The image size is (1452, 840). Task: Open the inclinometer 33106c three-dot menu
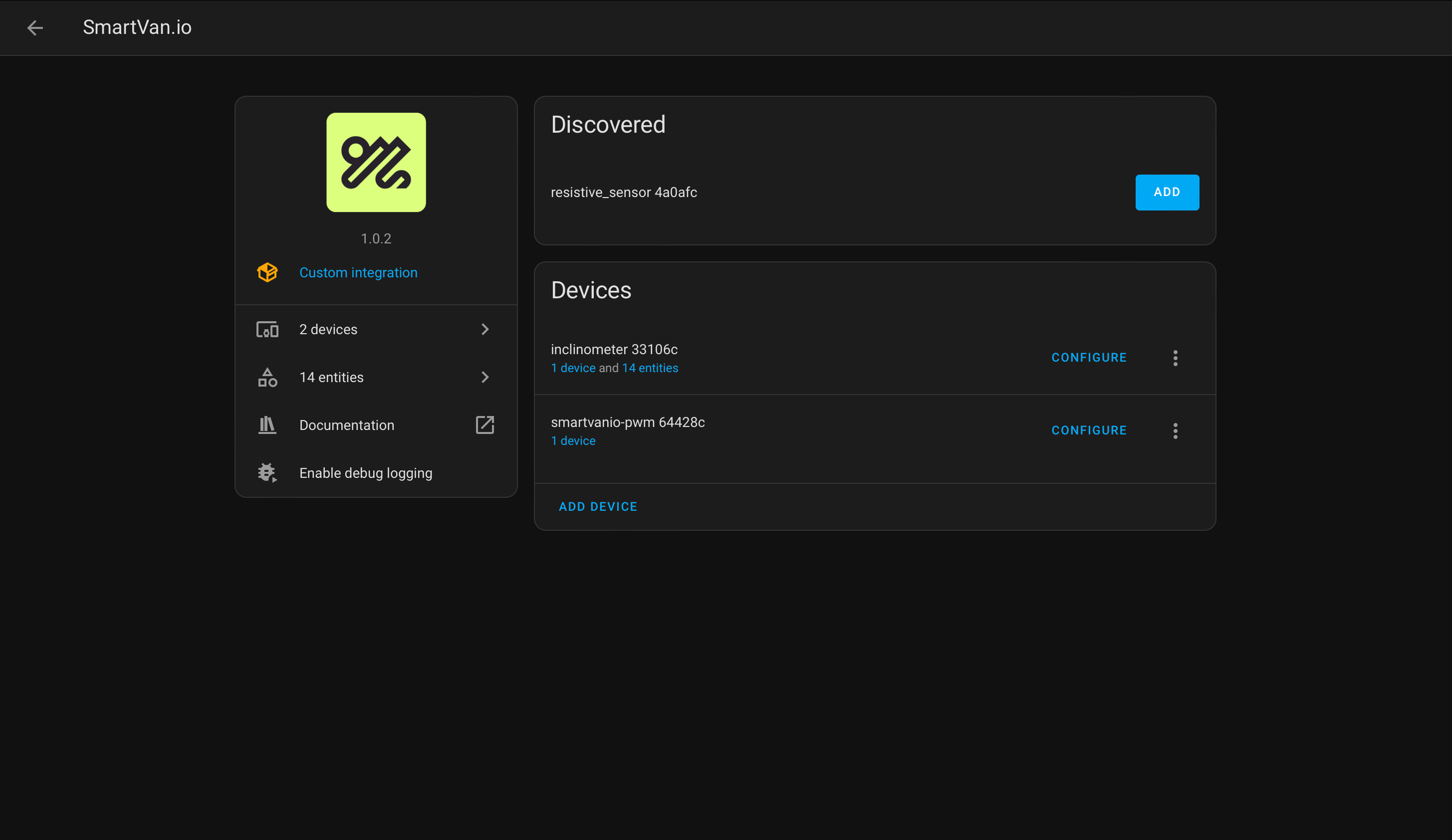click(x=1175, y=358)
